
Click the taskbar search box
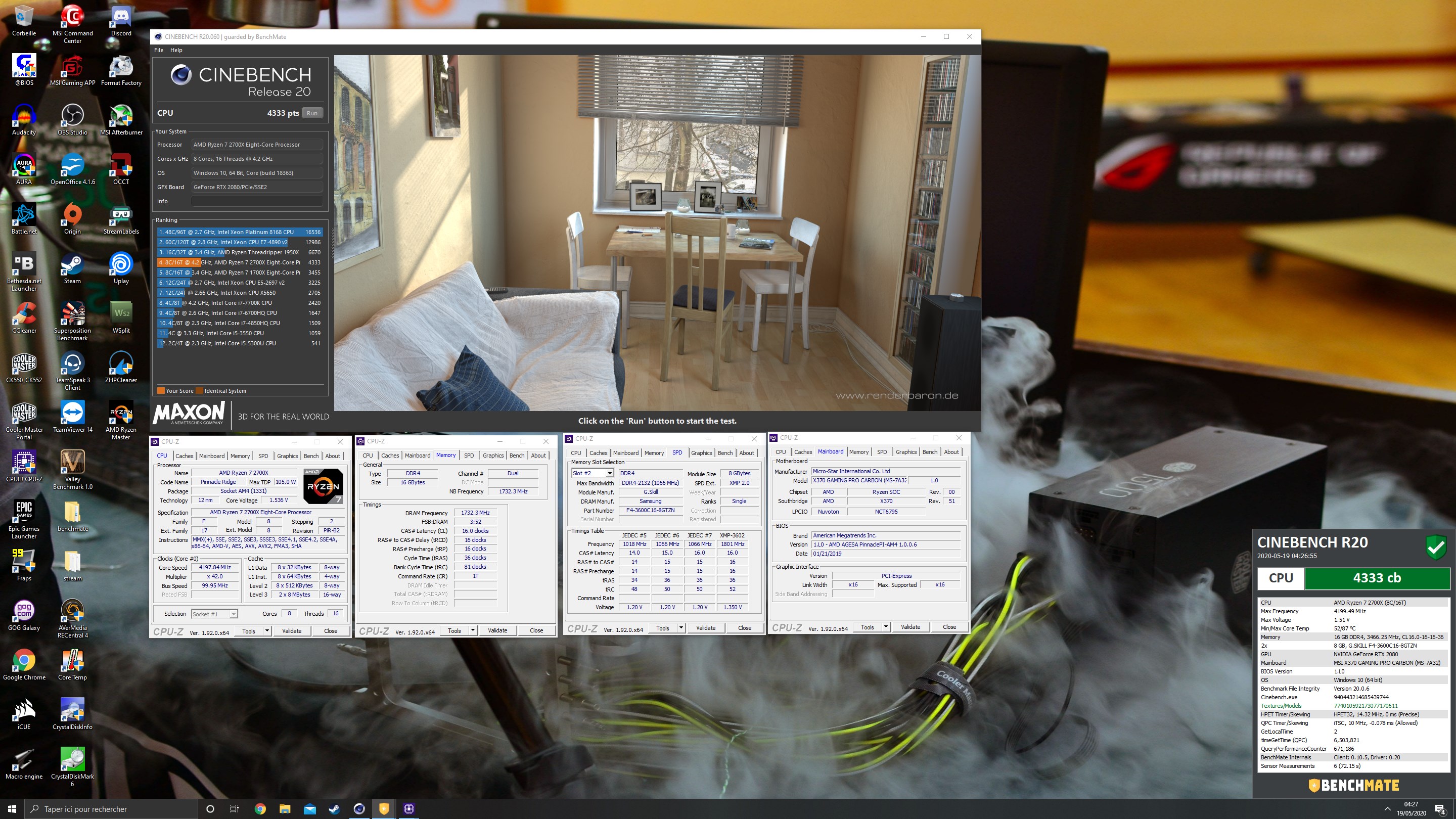coord(111,809)
